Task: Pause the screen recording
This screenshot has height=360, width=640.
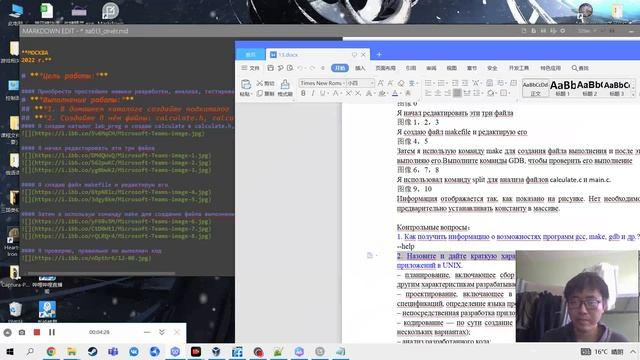Action: point(52,332)
